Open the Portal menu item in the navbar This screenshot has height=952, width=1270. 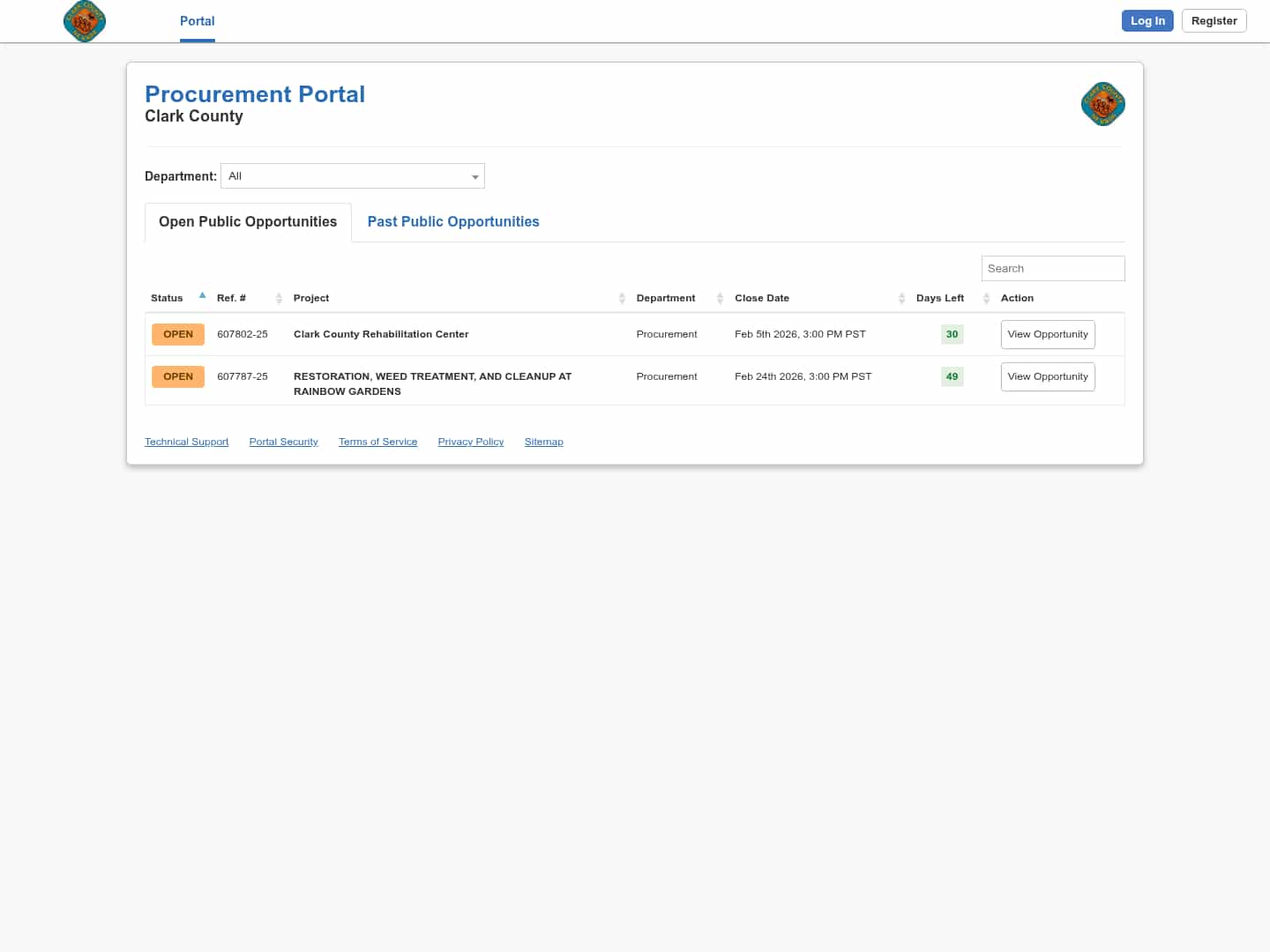[197, 21]
